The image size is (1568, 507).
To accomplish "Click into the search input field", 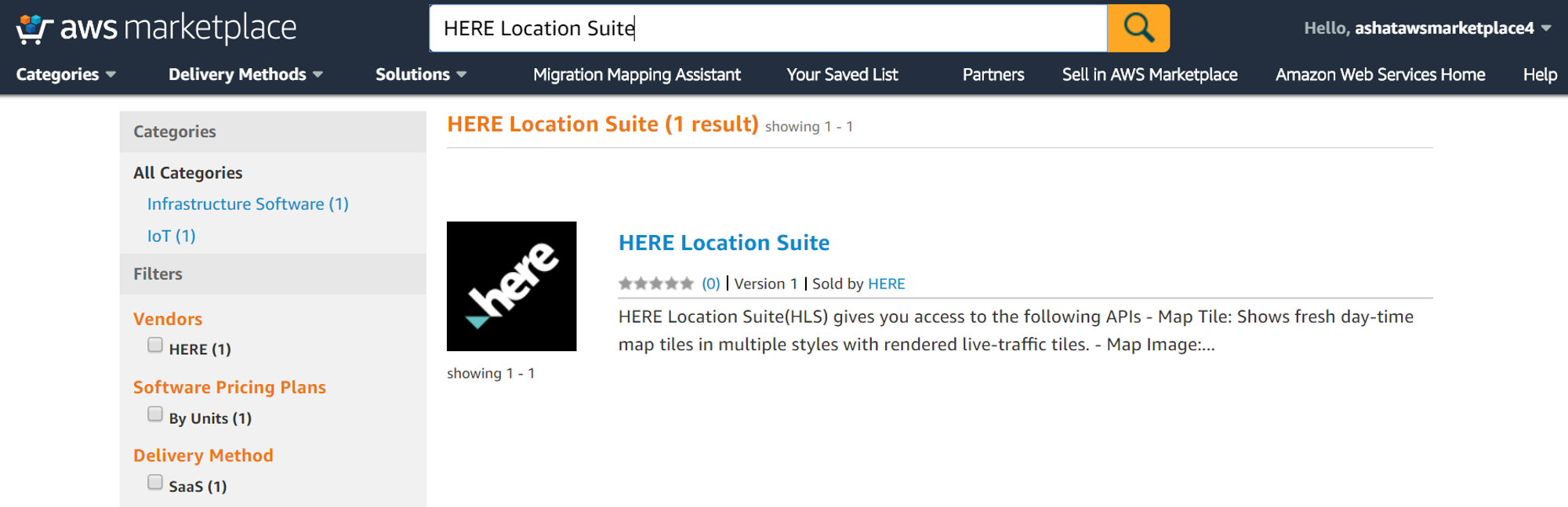I will pyautogui.click(x=768, y=28).
